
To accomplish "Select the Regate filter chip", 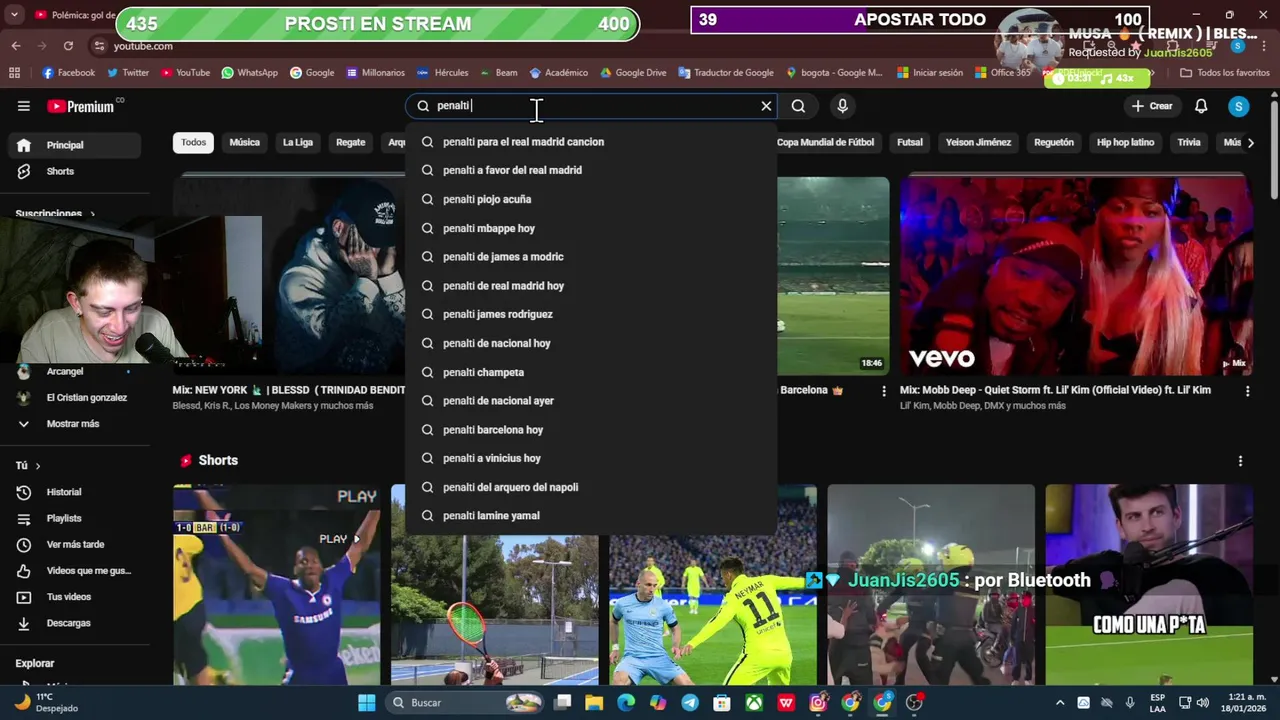I will (x=350, y=142).
